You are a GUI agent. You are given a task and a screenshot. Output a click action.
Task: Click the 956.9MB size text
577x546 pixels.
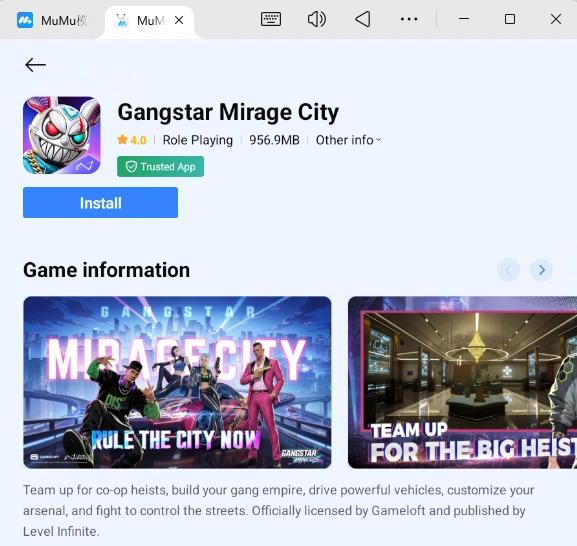click(274, 140)
